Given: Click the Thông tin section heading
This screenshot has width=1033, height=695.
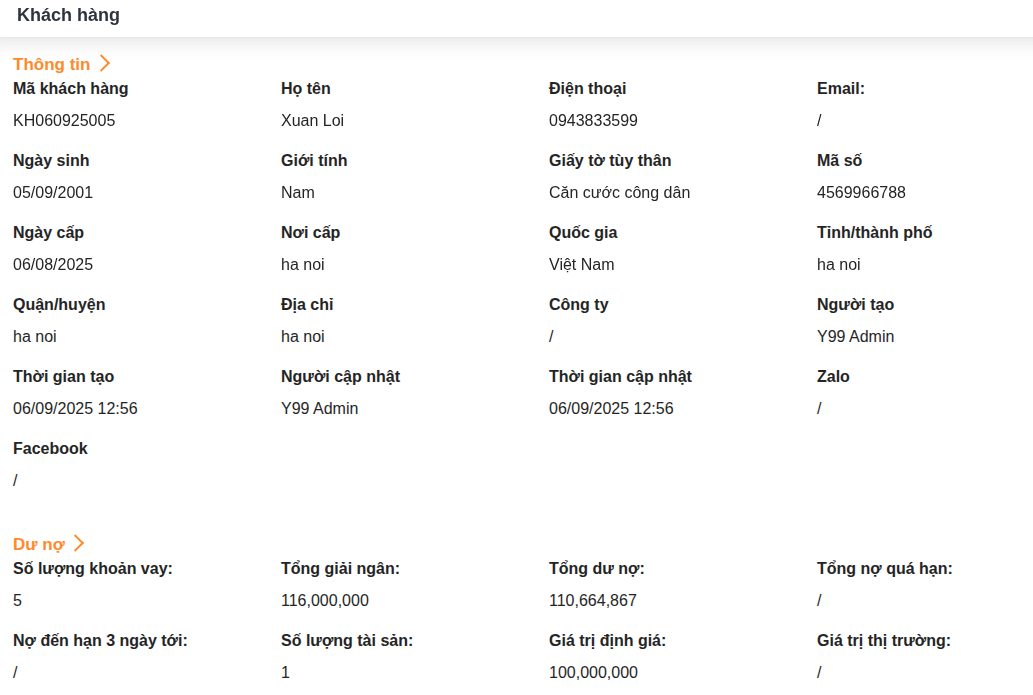Looking at the screenshot, I should click(51, 65).
